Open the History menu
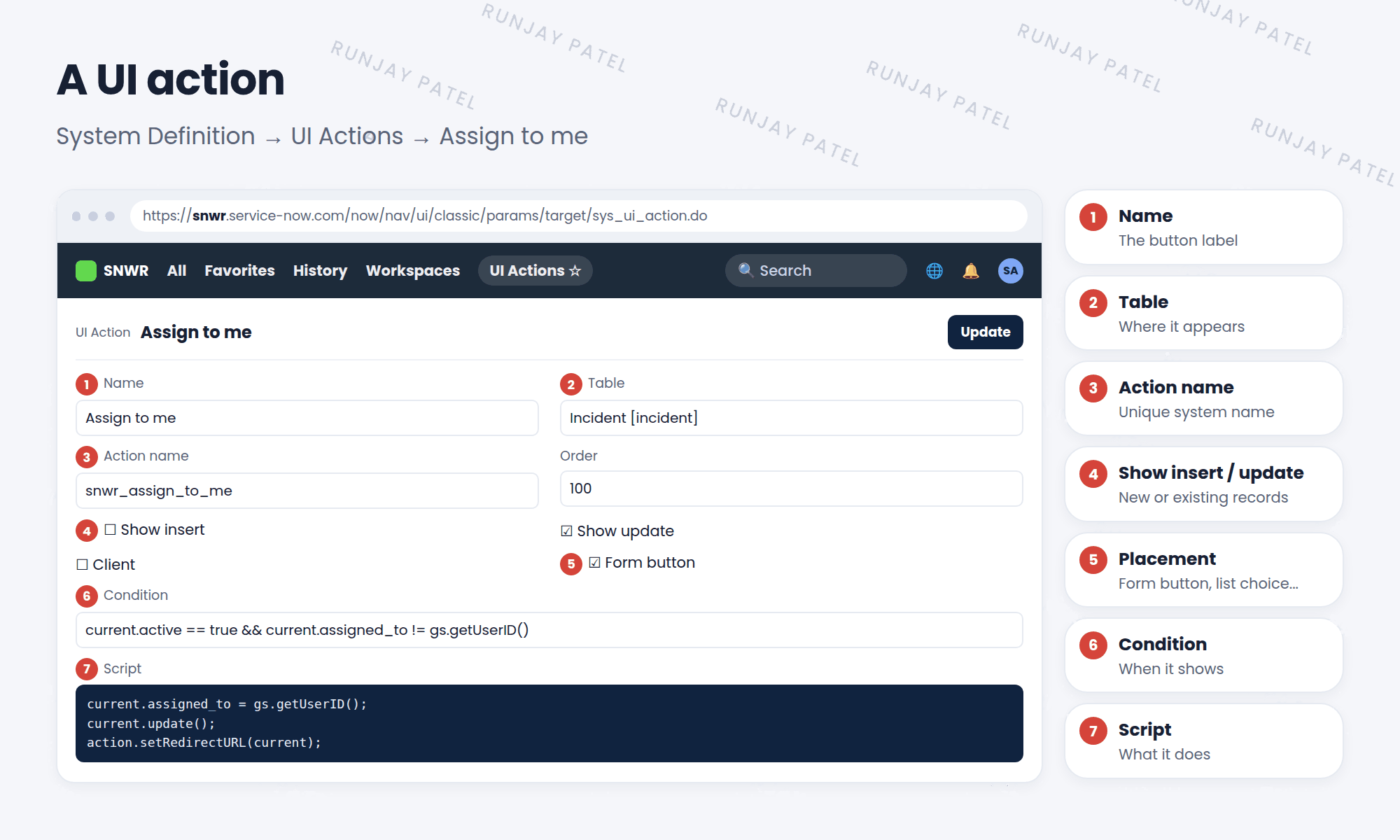The width and height of the screenshot is (1400, 840). click(x=320, y=271)
